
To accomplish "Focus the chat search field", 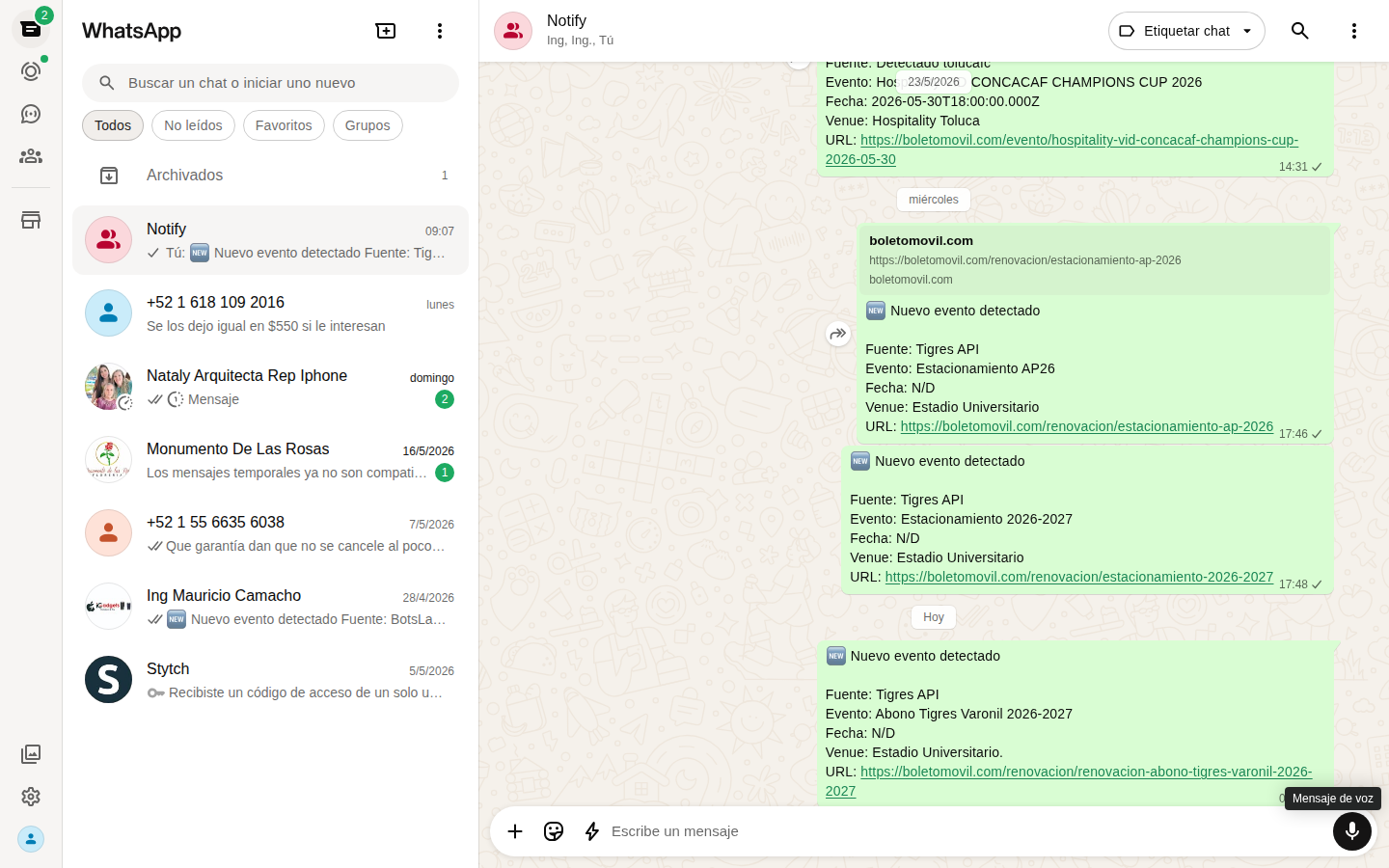I will coord(270,83).
